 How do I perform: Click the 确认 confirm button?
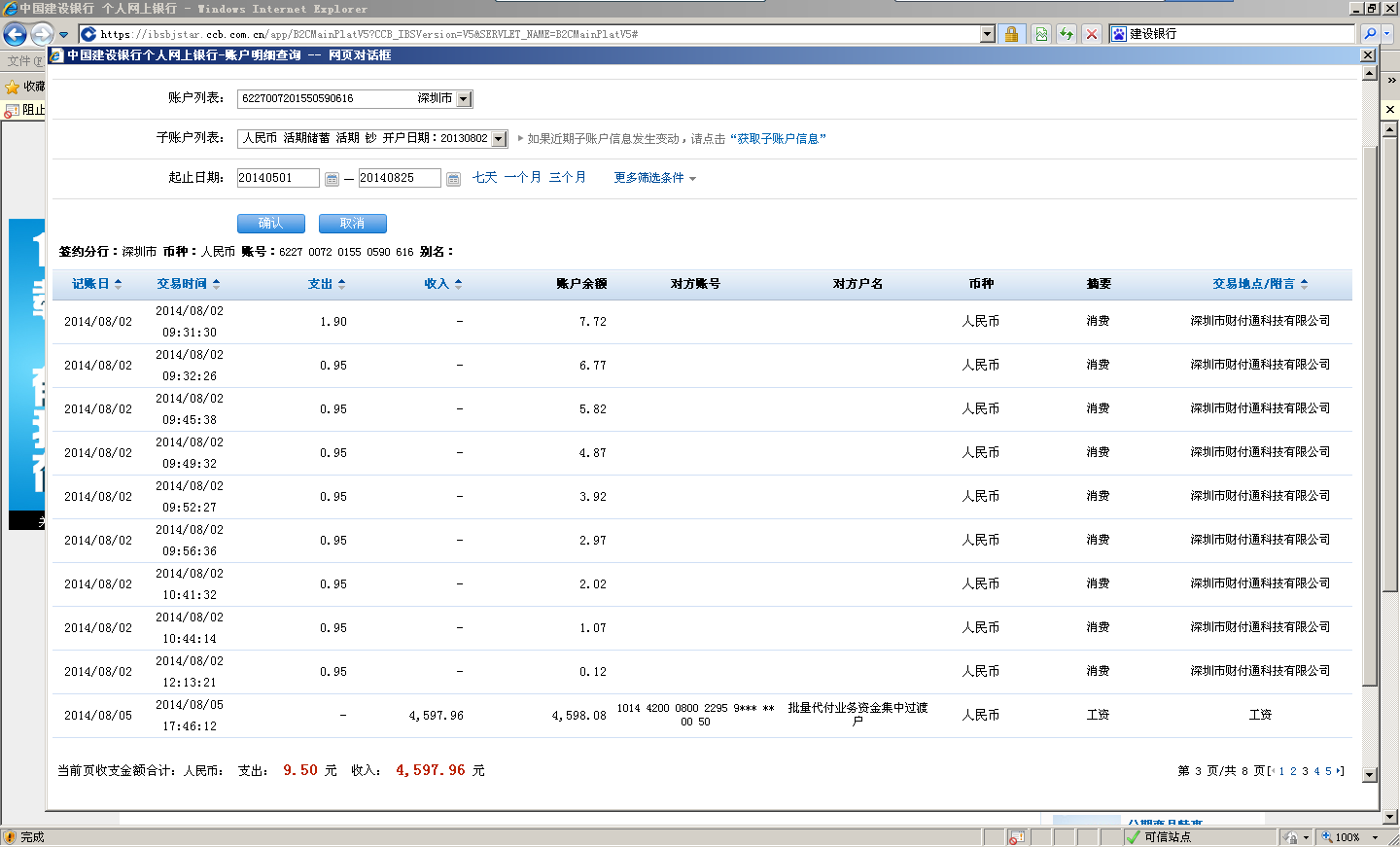pos(270,224)
